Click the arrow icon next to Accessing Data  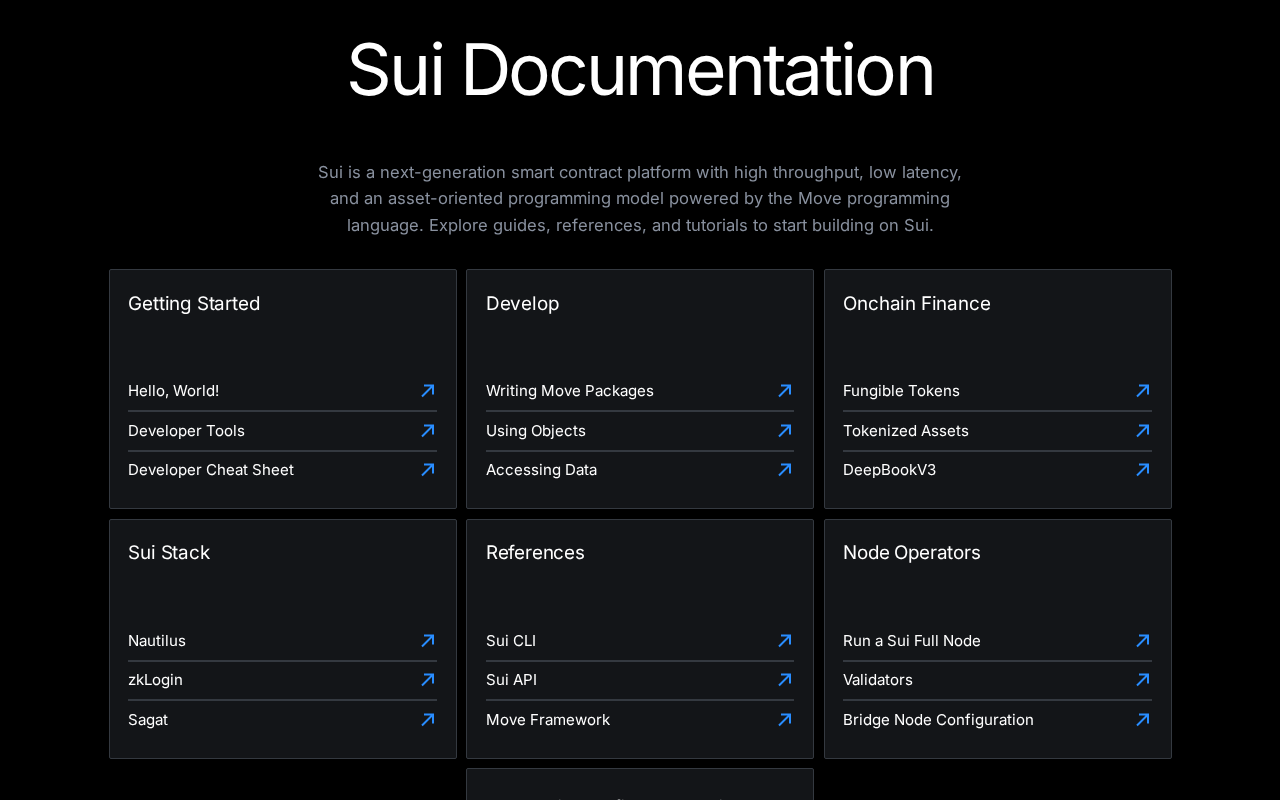click(785, 470)
